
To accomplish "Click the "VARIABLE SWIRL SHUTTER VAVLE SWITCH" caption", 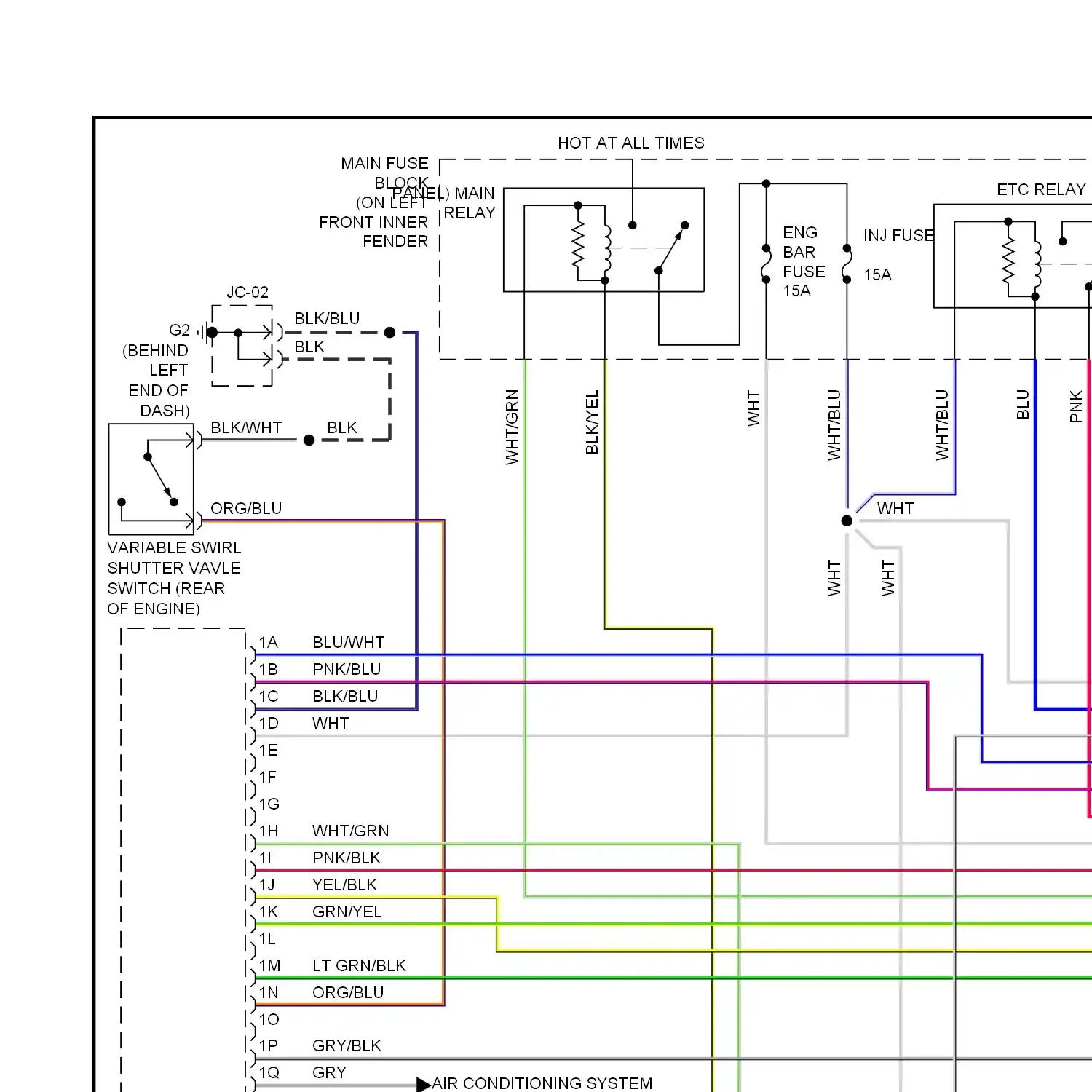I will tap(174, 578).
